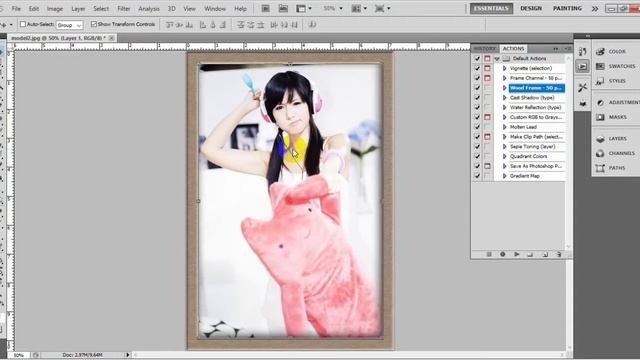Open the Image menu

click(x=55, y=9)
